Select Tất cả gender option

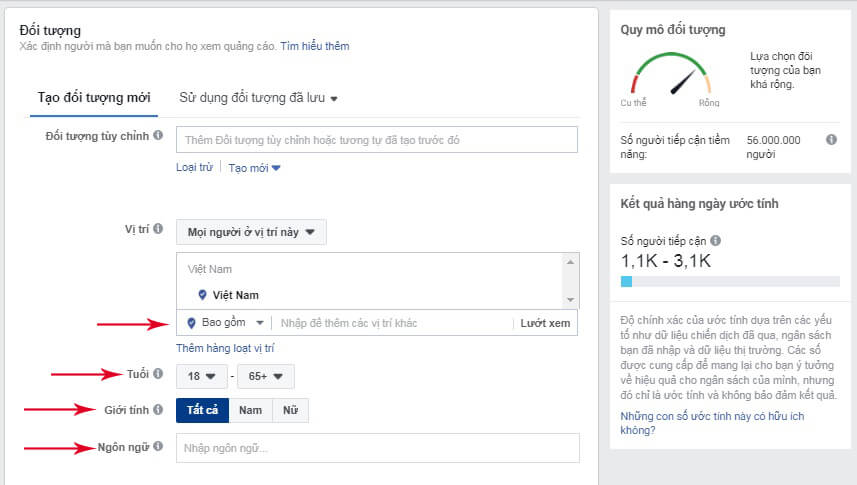202,410
